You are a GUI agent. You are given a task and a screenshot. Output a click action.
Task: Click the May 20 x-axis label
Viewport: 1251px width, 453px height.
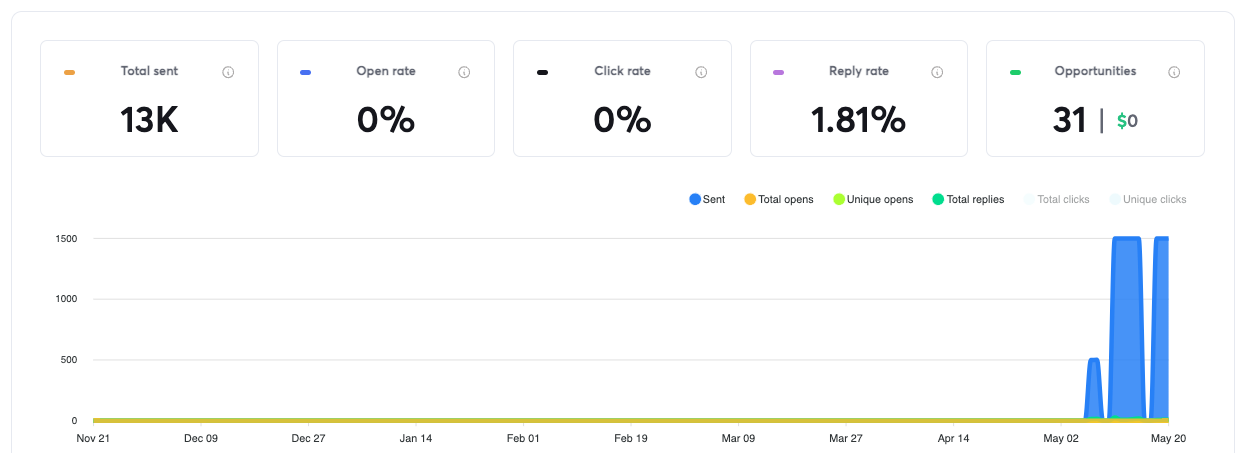point(1167,438)
